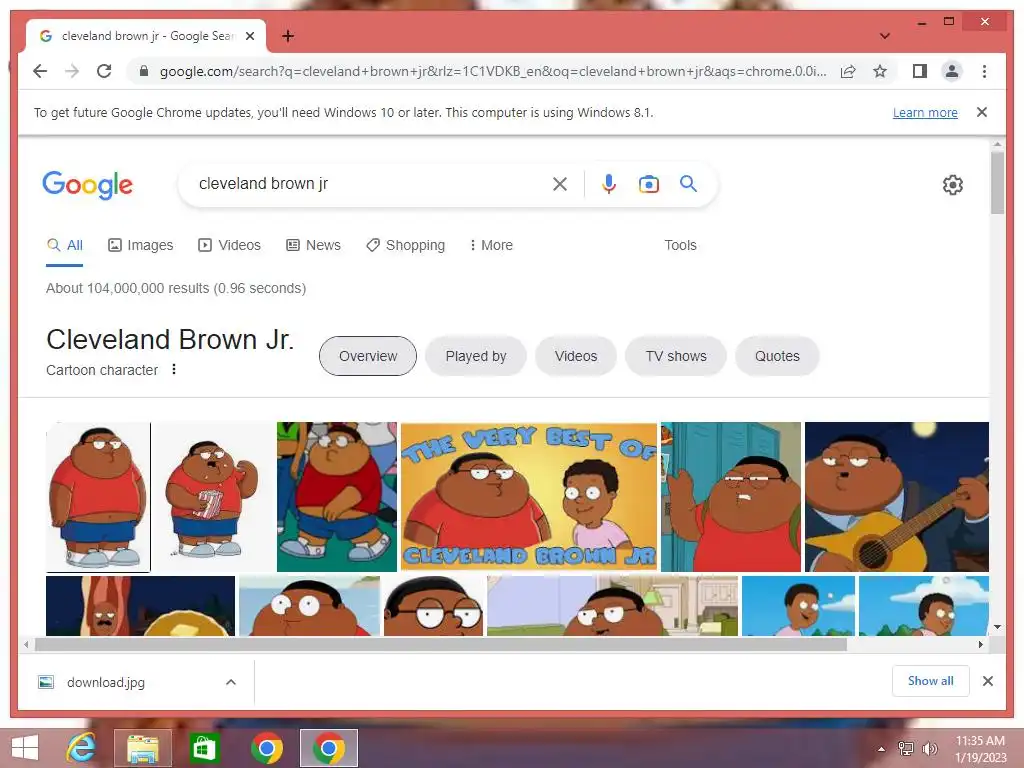Open Google quick settings gear
1024x768 pixels.
point(953,185)
